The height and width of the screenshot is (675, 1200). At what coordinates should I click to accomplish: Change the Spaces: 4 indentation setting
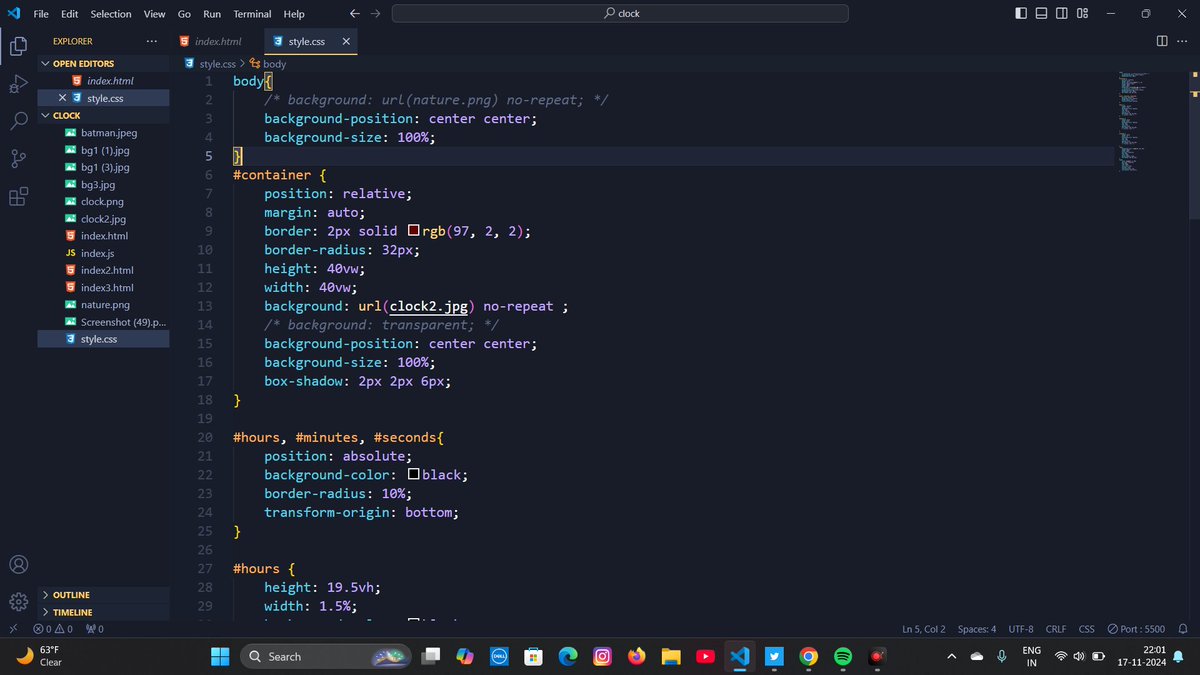click(977, 629)
